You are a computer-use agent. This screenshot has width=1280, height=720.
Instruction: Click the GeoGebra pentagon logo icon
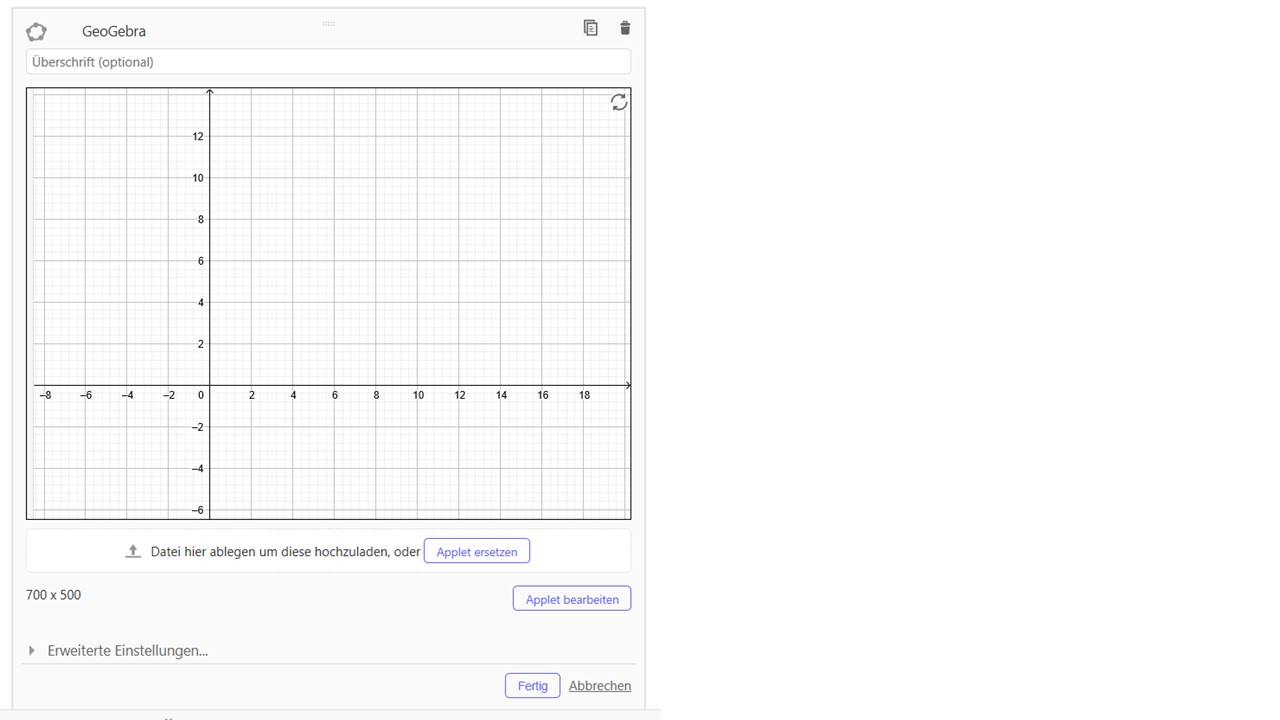36,31
